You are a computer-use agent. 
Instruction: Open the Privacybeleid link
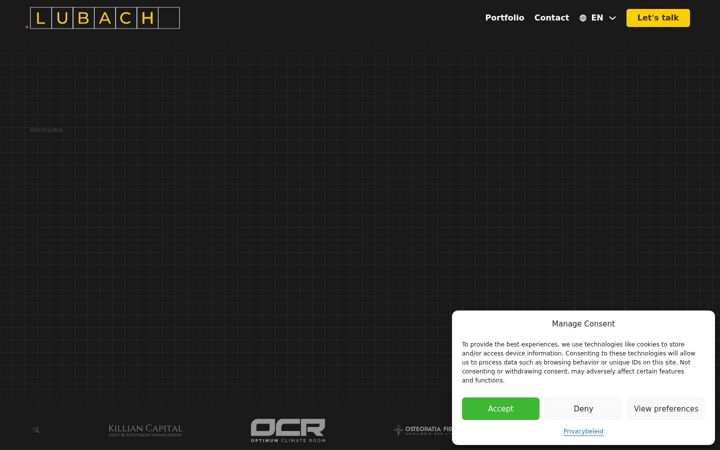583,431
